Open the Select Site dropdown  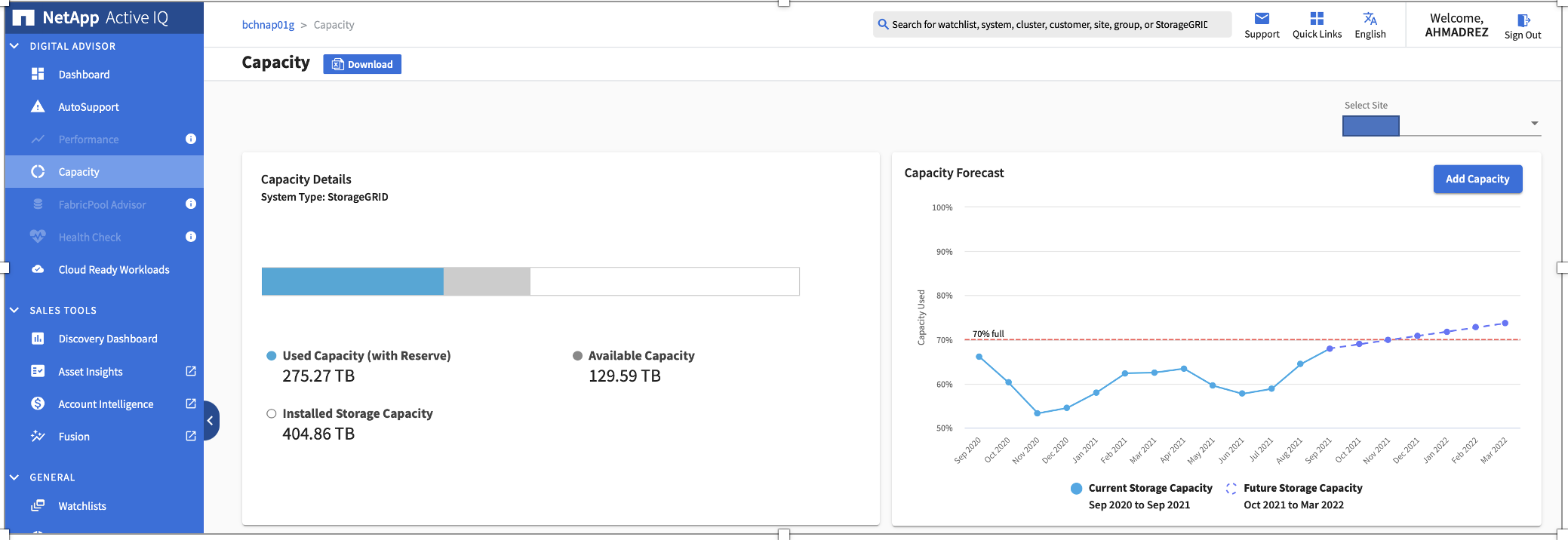1534,124
